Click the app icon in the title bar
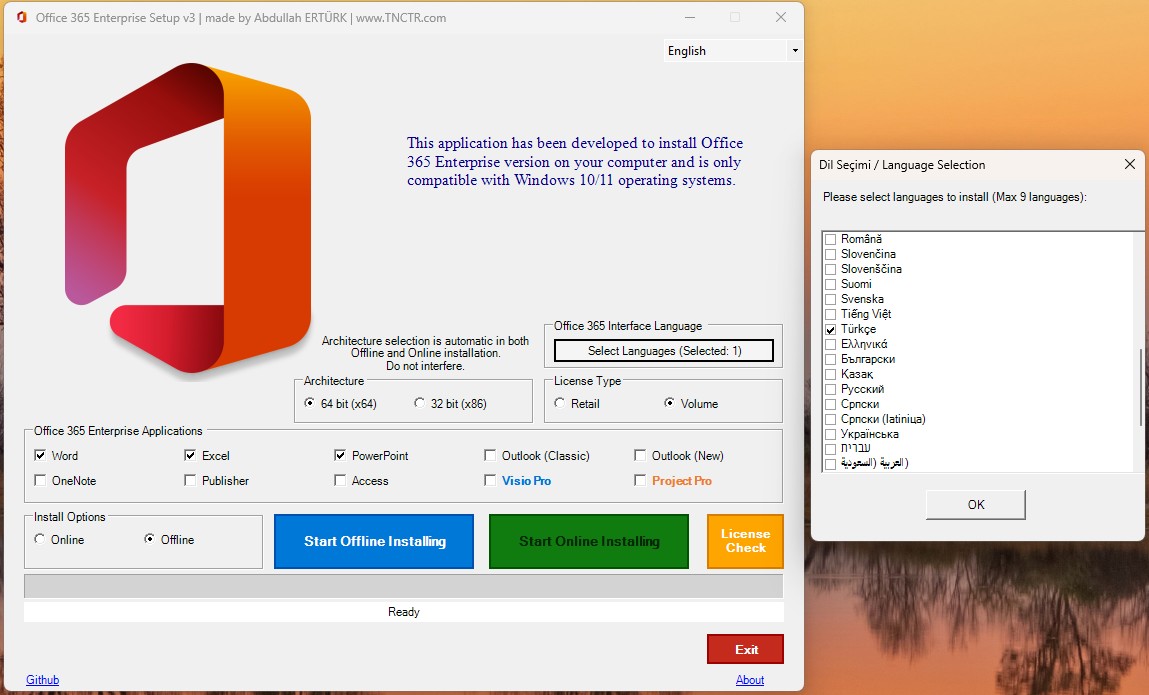The image size is (1149, 695). pos(21,18)
